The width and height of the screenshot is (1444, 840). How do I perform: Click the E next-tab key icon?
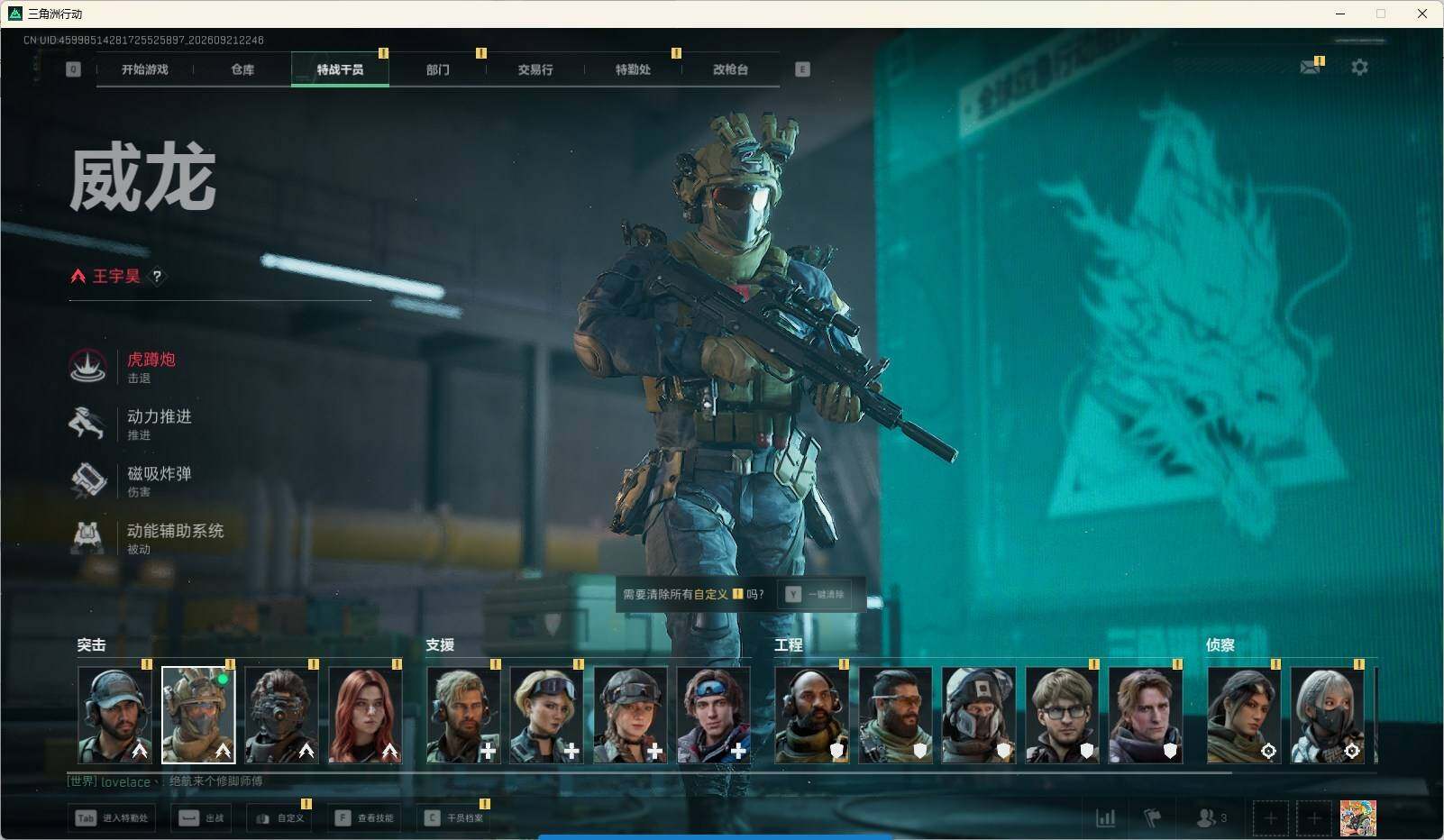tap(802, 69)
